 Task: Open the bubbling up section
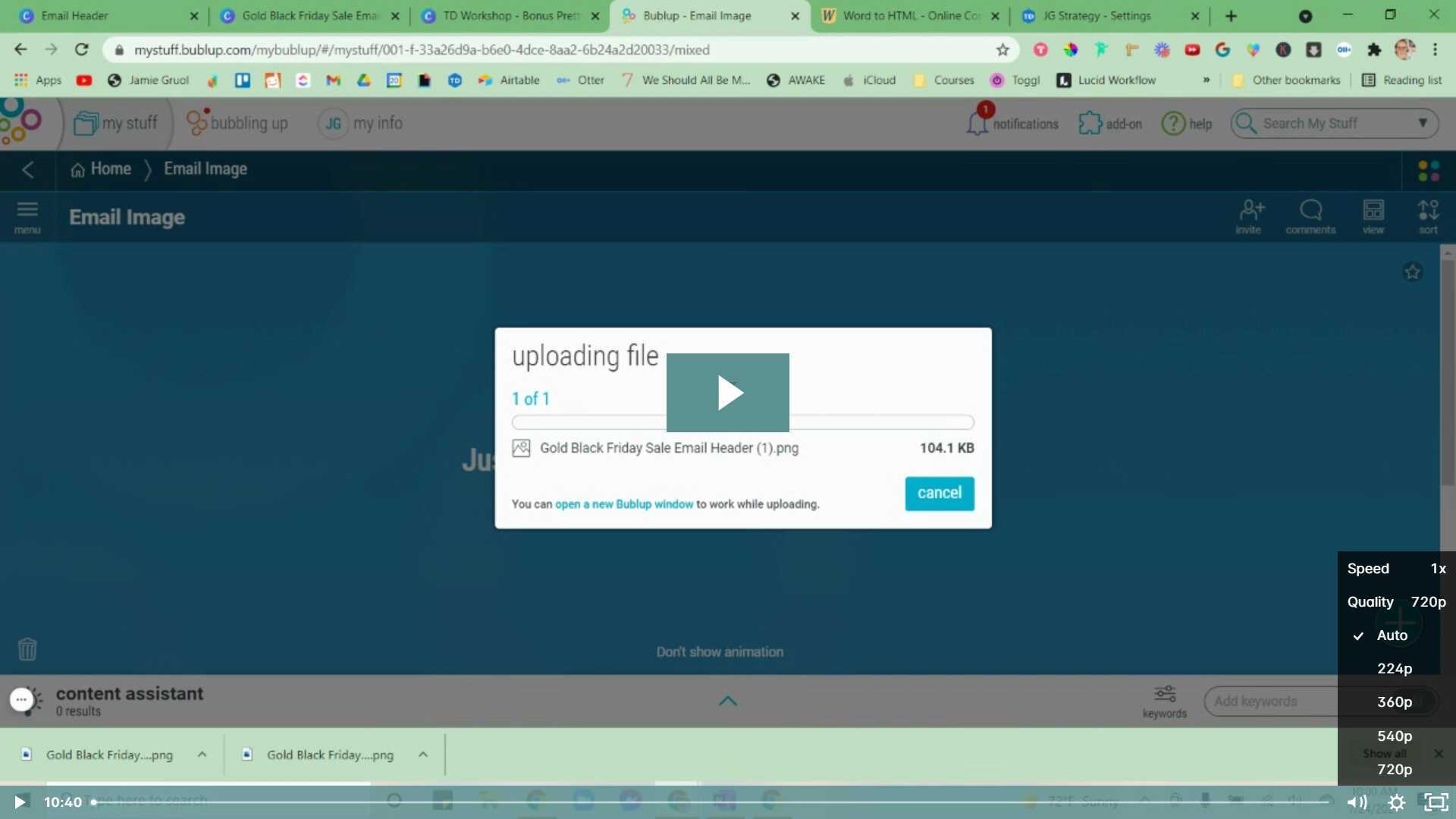click(237, 123)
